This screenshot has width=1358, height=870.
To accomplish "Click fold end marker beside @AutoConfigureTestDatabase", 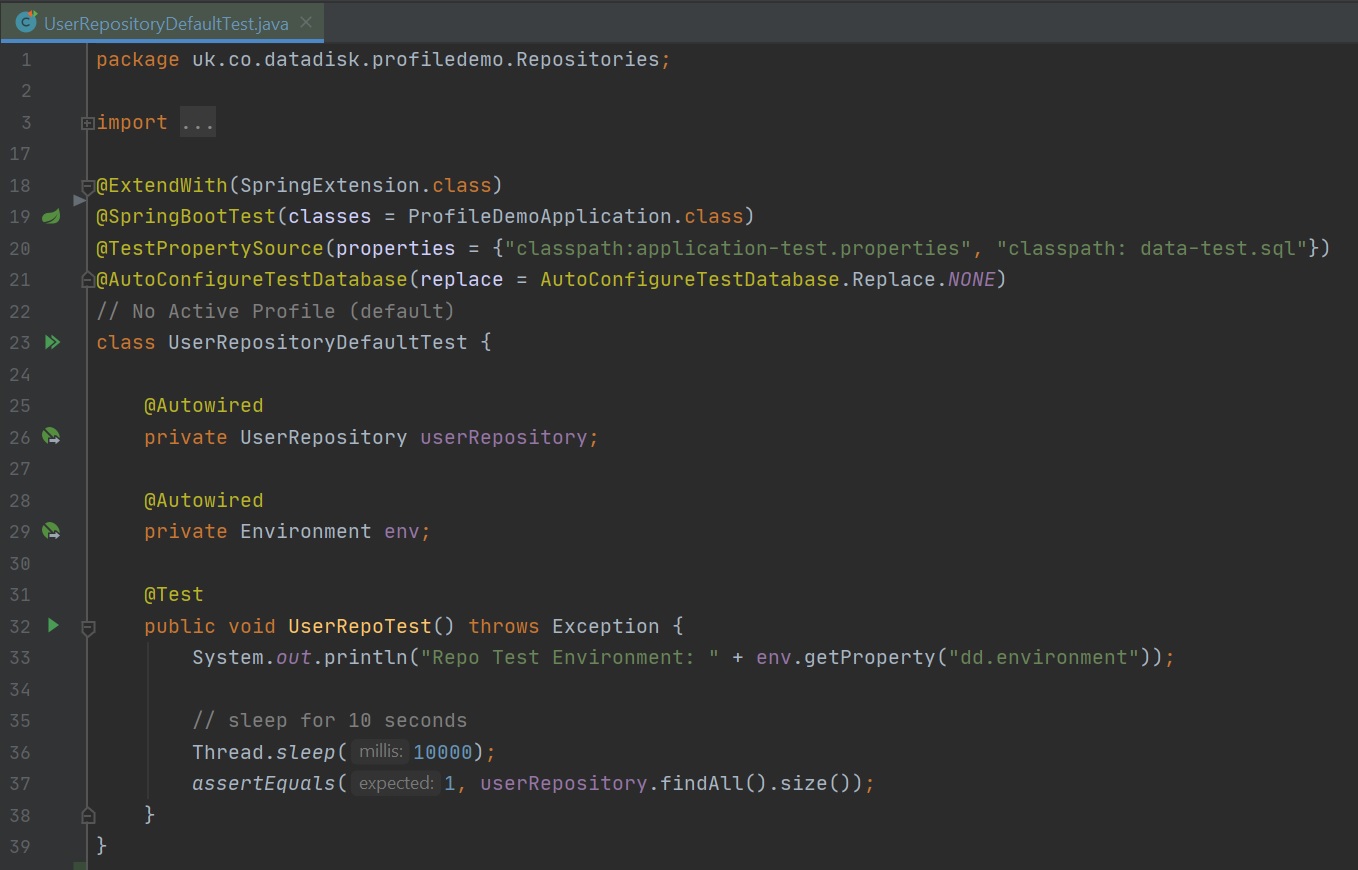I will [x=88, y=280].
